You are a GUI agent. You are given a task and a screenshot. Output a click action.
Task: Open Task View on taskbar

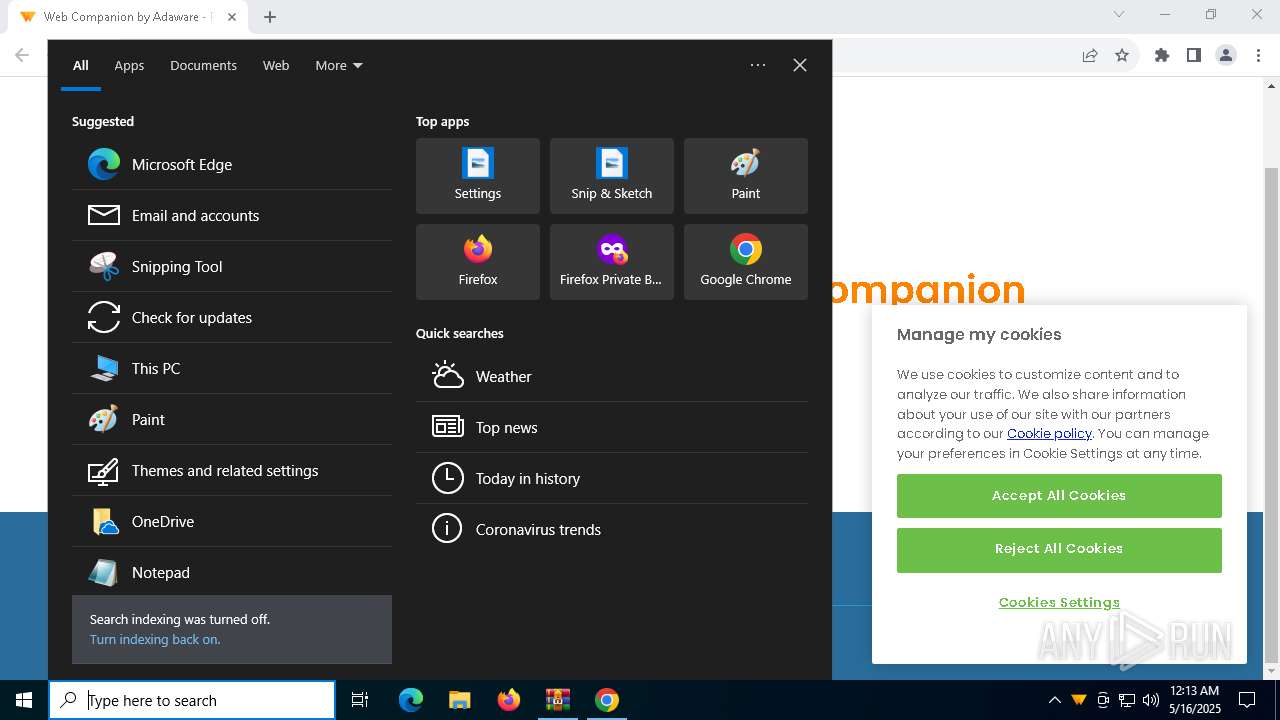pos(360,700)
